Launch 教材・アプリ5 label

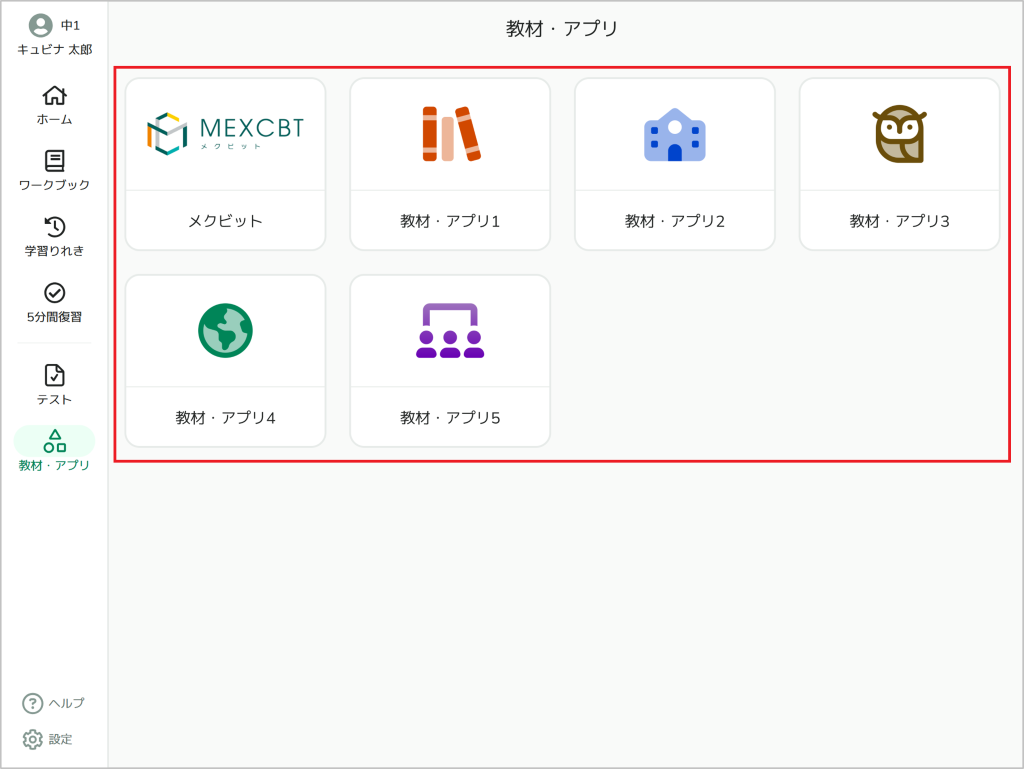tap(450, 418)
